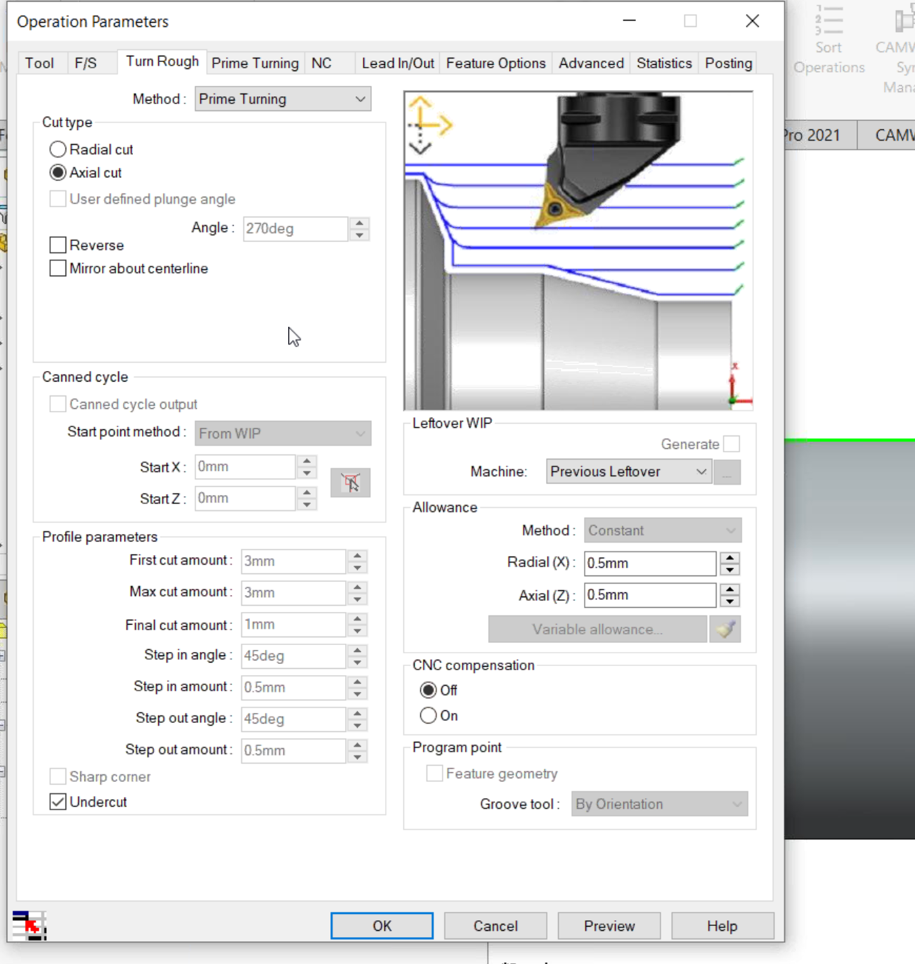Increase Radial (X) allowance with up arrow
Screen dimensions: 915x964
pyautogui.click(x=730, y=558)
